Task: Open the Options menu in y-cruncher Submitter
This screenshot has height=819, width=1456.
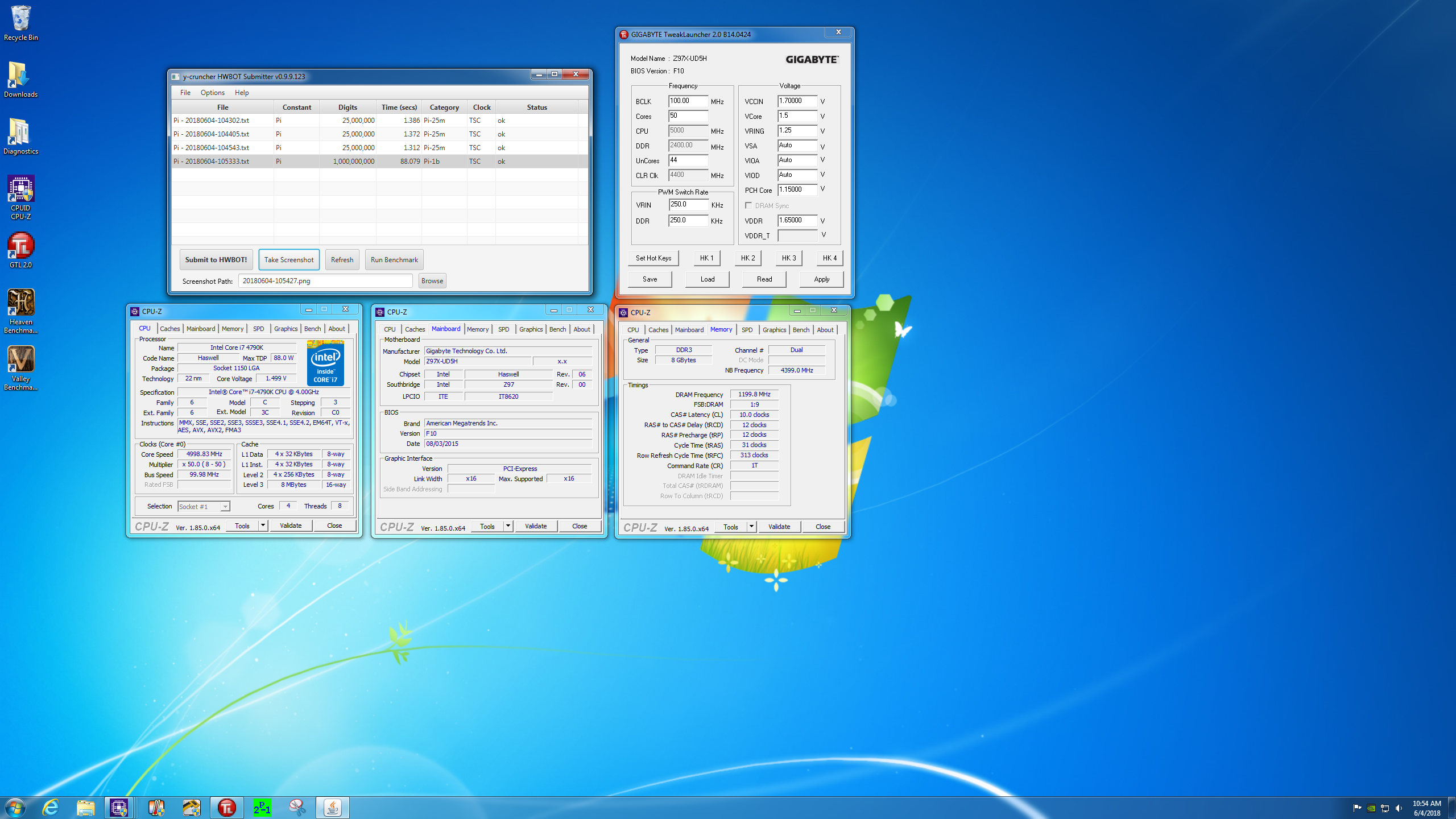Action: click(x=213, y=93)
